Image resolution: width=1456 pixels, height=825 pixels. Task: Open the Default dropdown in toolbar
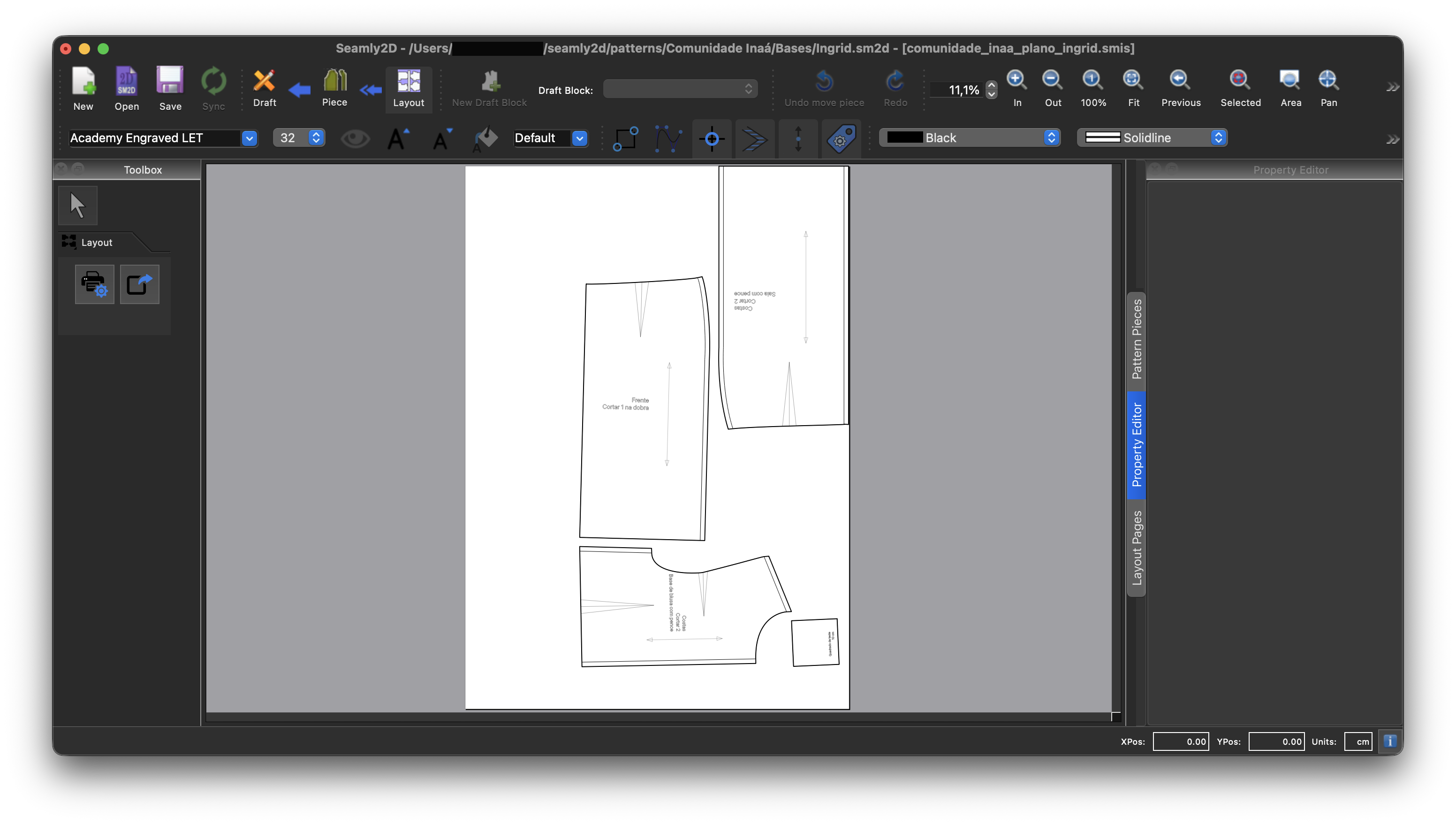coord(579,138)
